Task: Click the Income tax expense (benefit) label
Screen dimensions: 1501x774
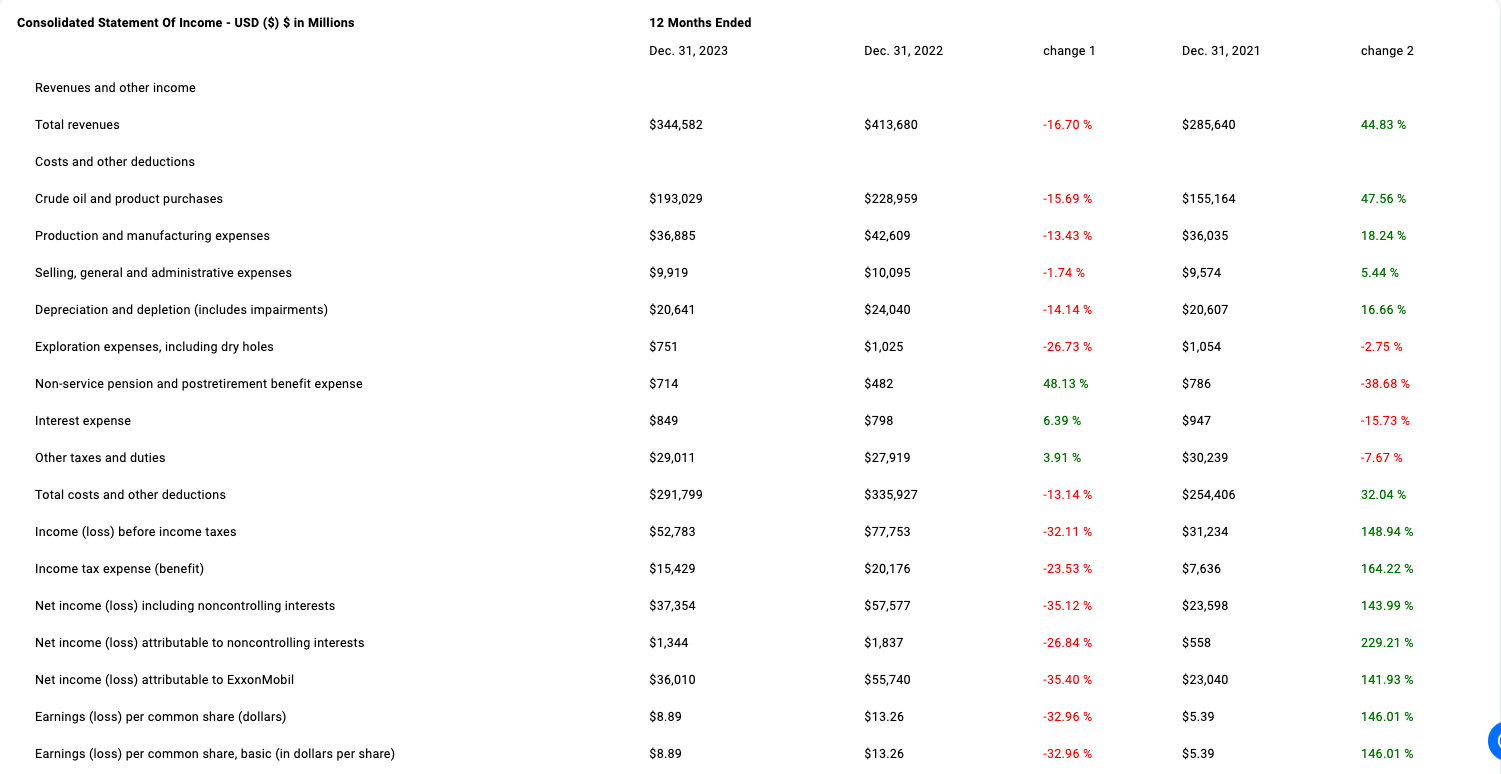Action: click(119, 569)
